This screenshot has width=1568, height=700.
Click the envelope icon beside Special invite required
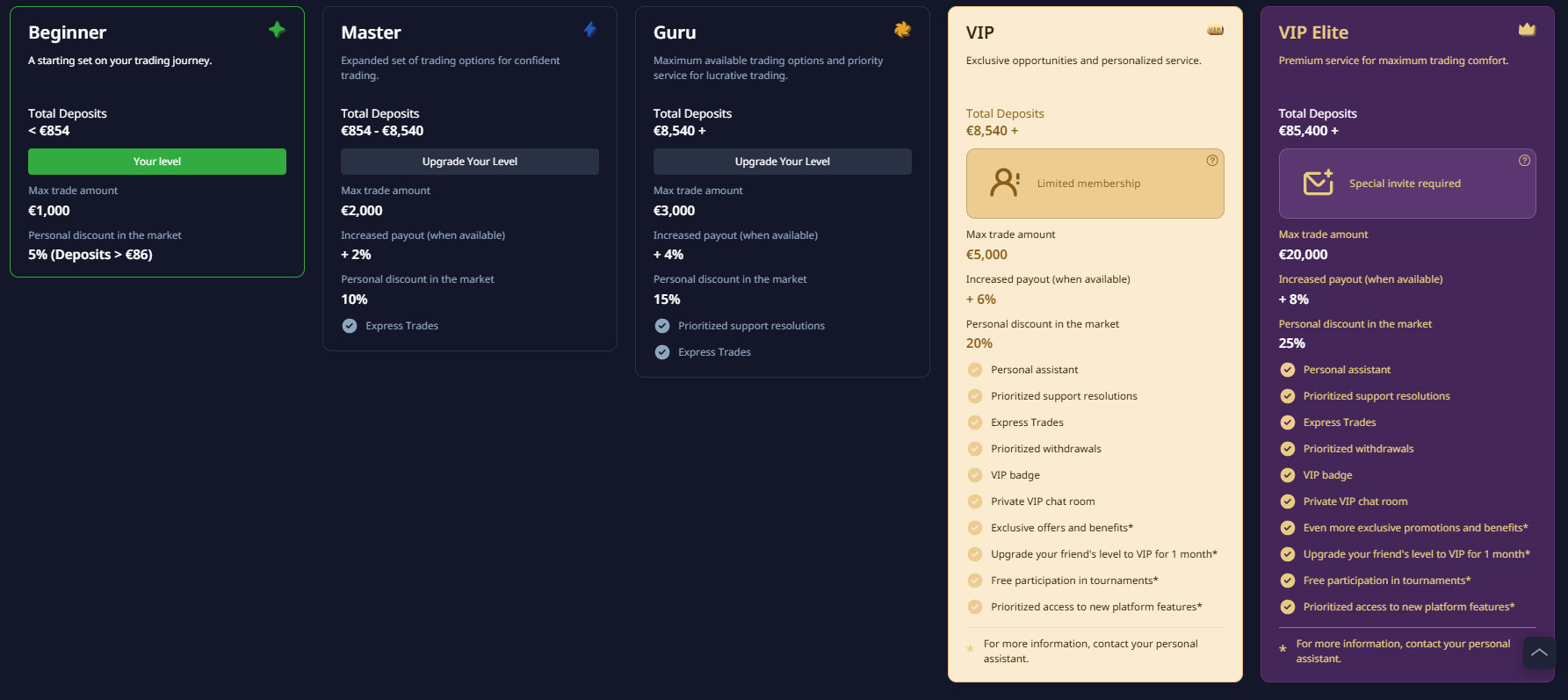[1319, 182]
